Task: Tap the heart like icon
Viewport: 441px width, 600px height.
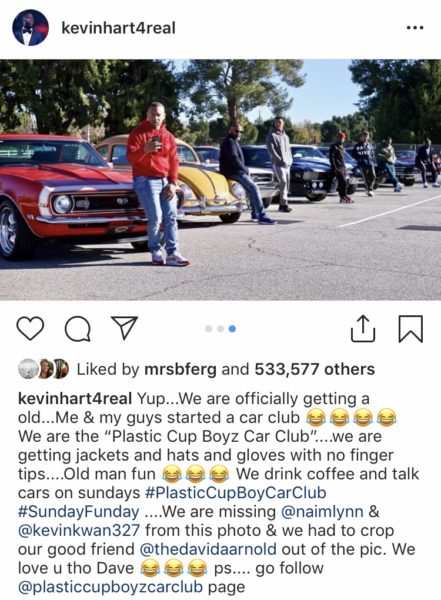Action: pos(30,328)
